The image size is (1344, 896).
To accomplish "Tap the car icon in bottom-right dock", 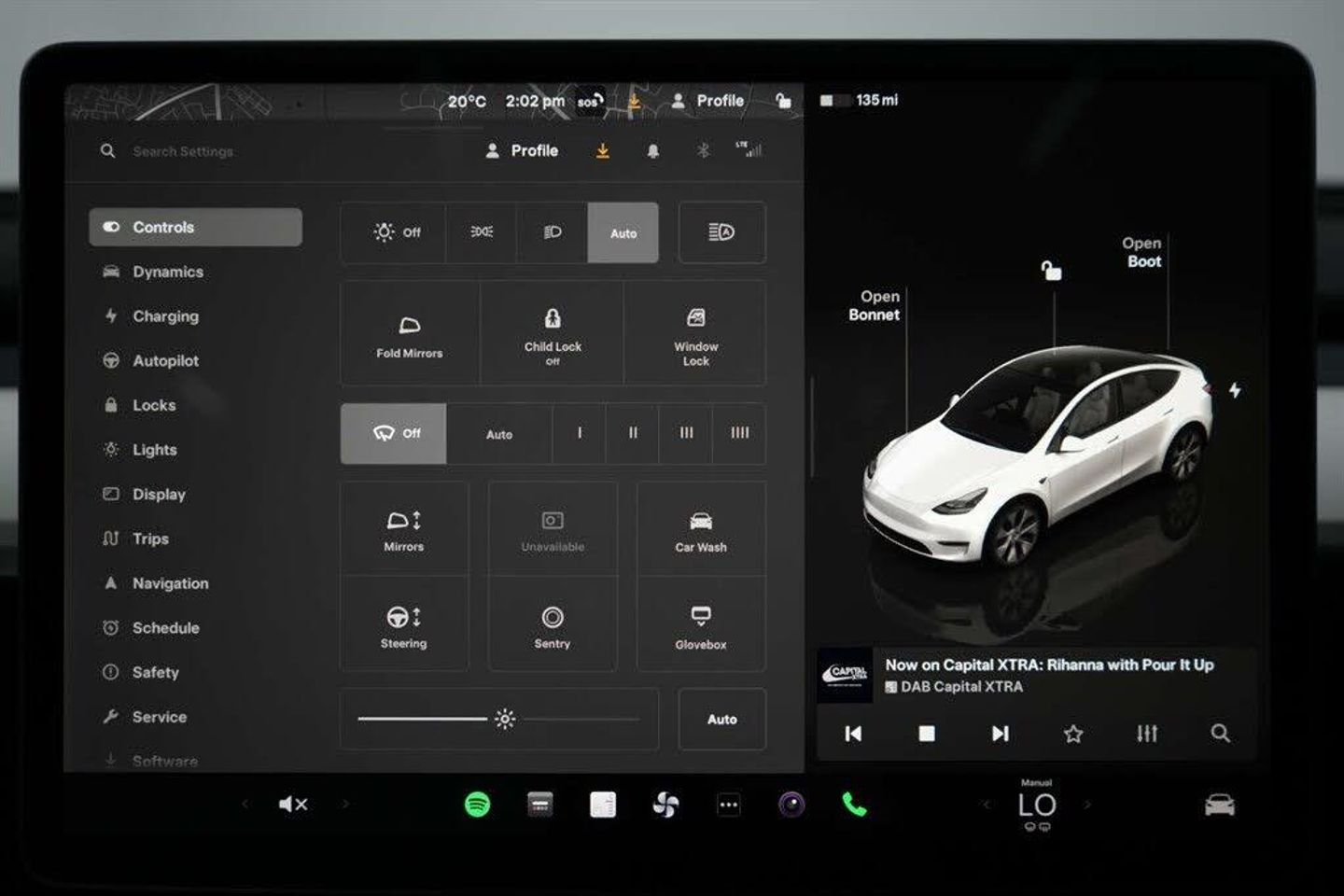I will coord(1219,805).
